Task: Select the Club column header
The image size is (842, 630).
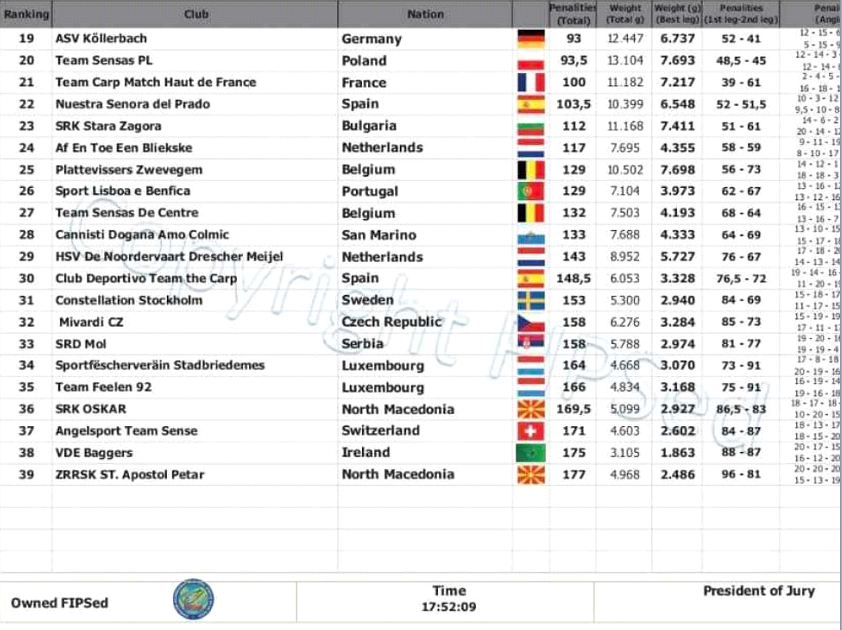Action: click(196, 14)
